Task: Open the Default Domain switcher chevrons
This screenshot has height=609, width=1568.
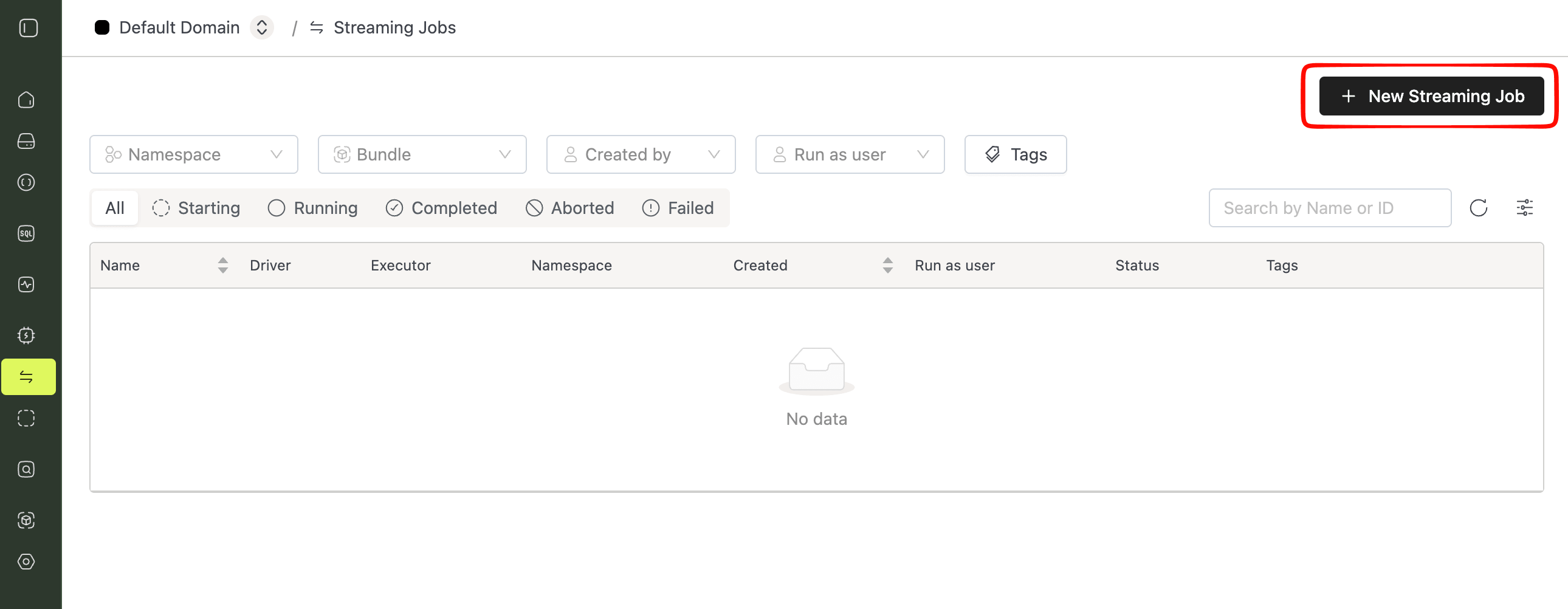Action: tap(262, 27)
